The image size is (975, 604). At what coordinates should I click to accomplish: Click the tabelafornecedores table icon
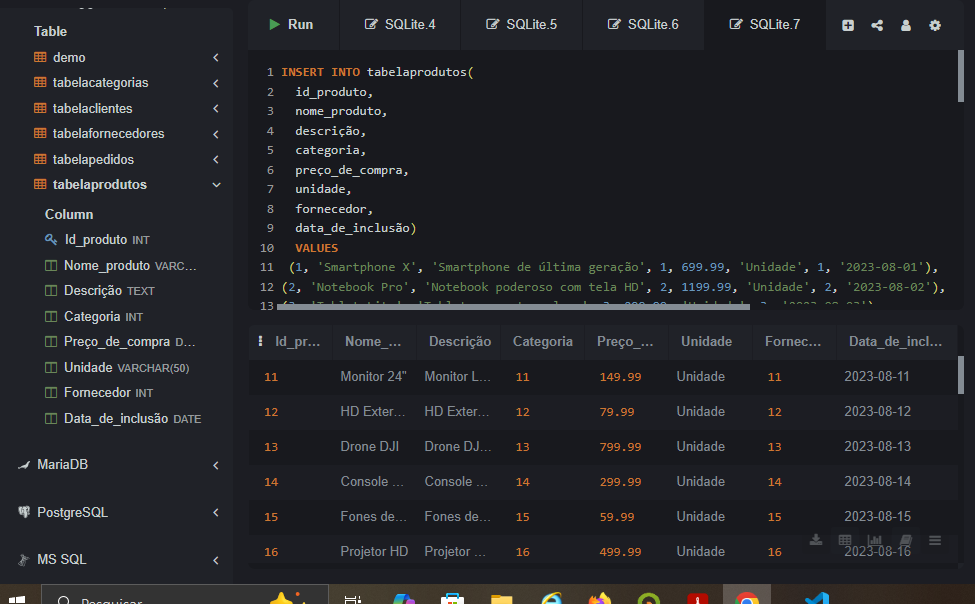tap(40, 133)
